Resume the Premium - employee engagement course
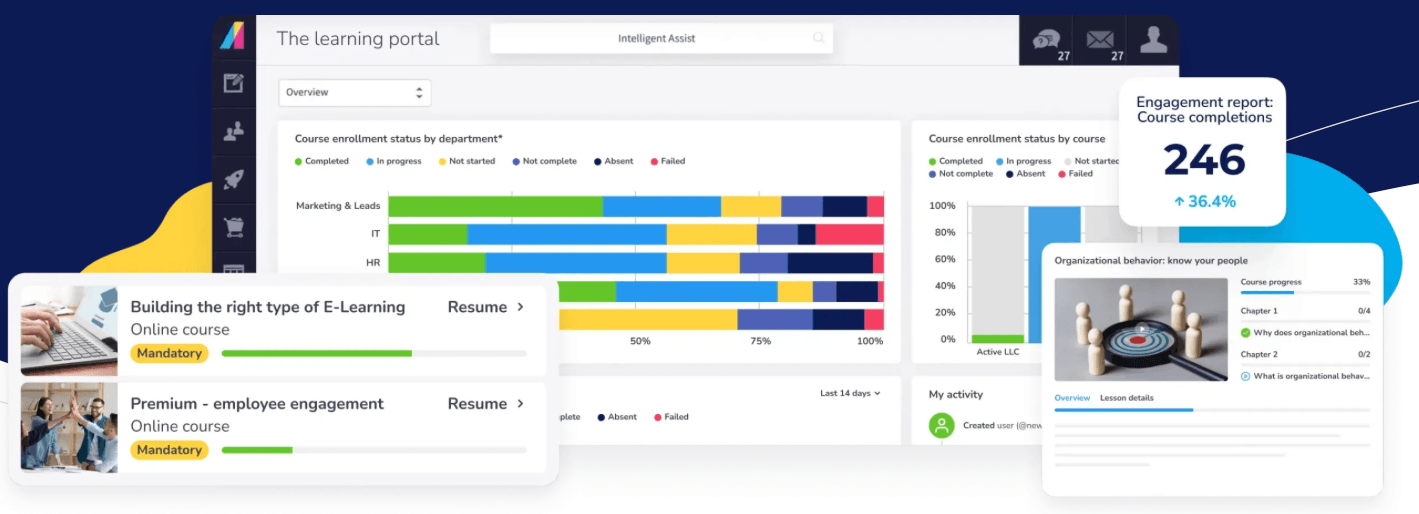Image resolution: width=1419 pixels, height=514 pixels. 477,404
